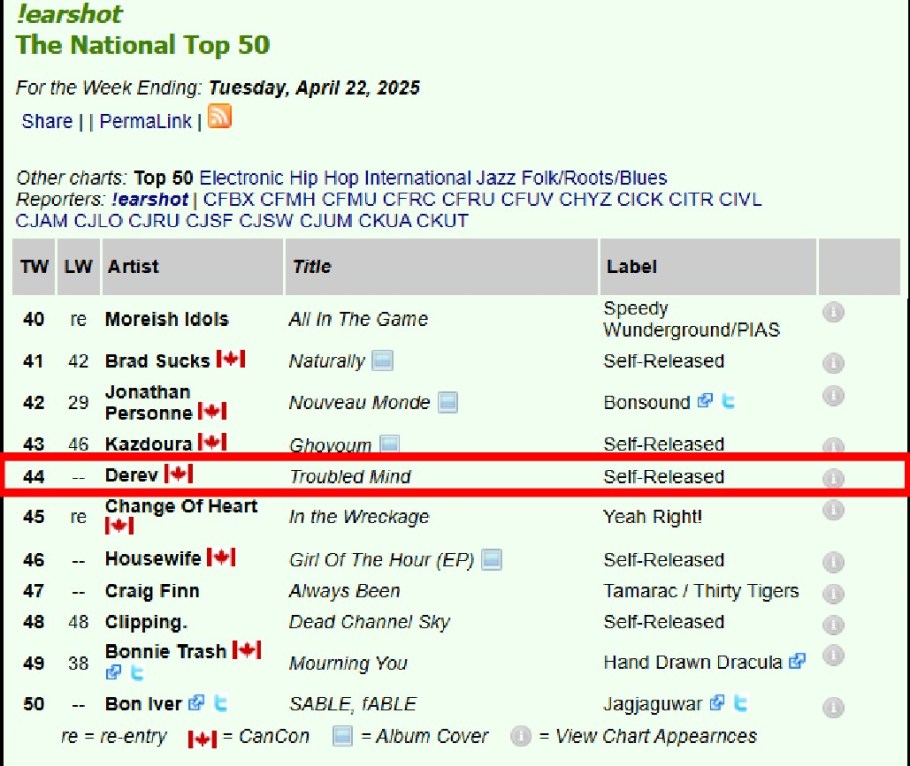This screenshot has height=766, width=910.
Task: Open external link beside Hand Drawn Dracula
Action: [797, 661]
